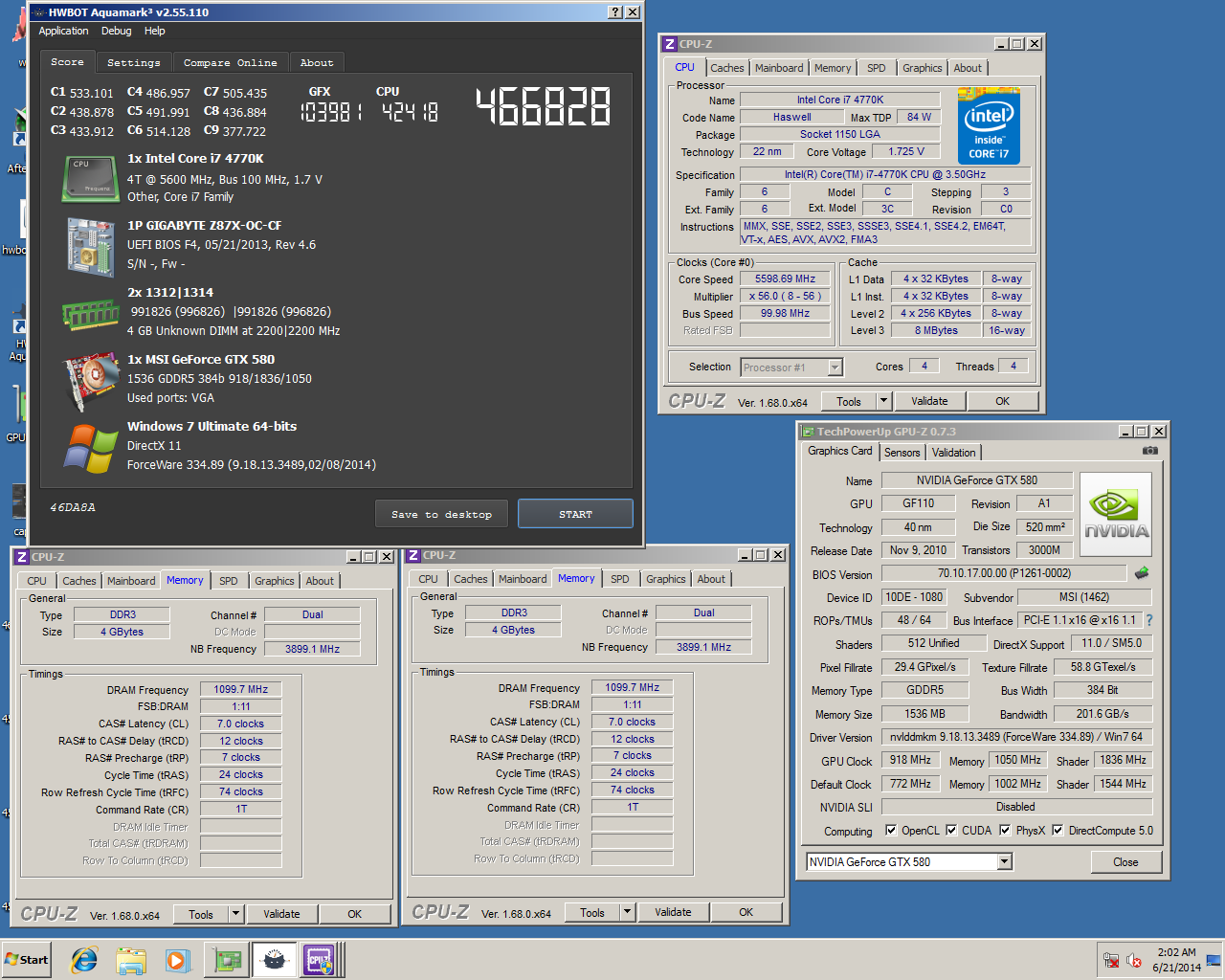Toggle the CUDA checkbox in GPU-Z

tap(951, 830)
